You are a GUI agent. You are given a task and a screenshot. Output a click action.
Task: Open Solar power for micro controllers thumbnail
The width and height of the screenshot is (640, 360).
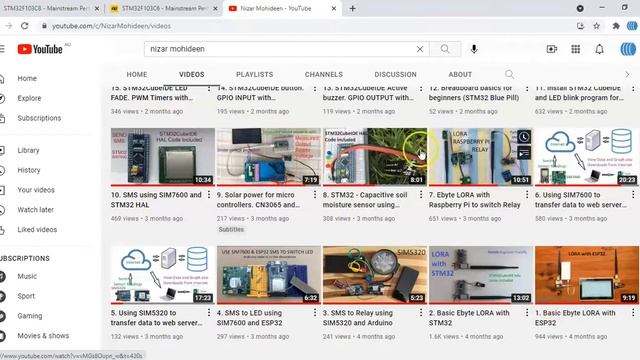coord(269,157)
